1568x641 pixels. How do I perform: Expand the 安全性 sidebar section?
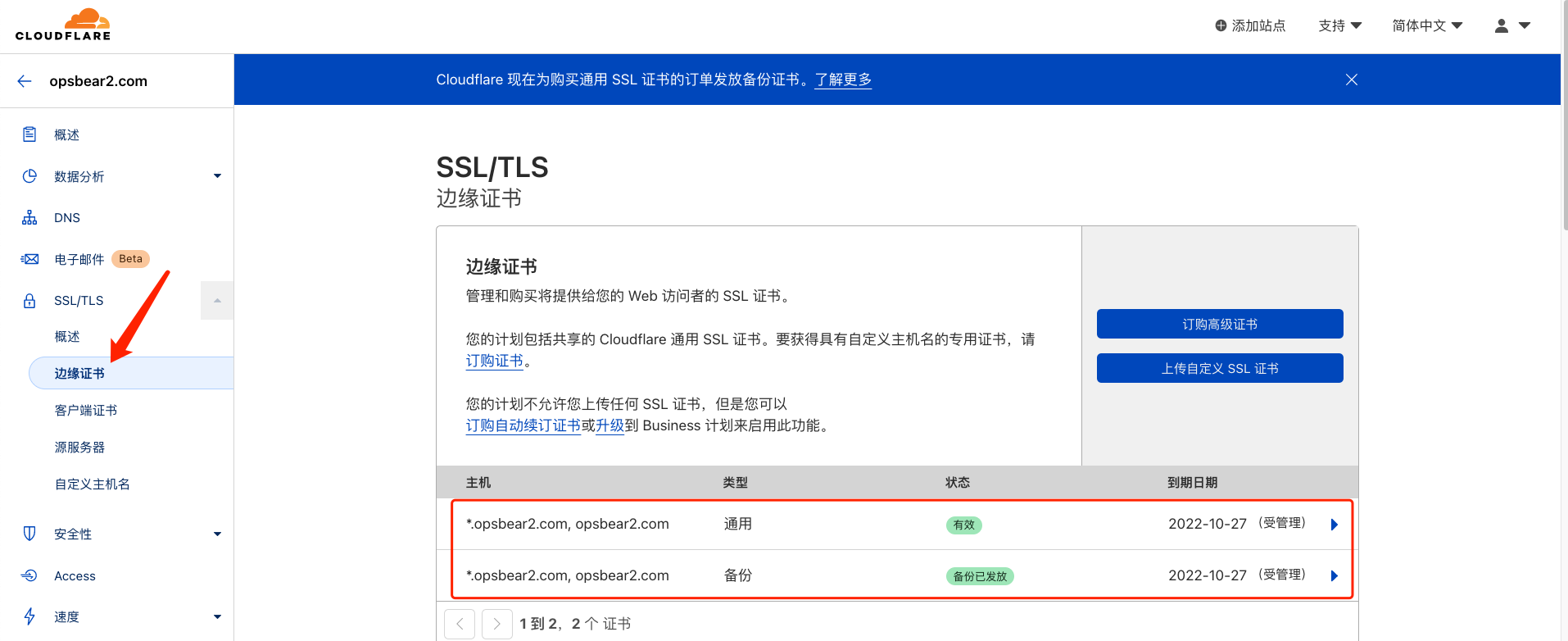(x=217, y=534)
